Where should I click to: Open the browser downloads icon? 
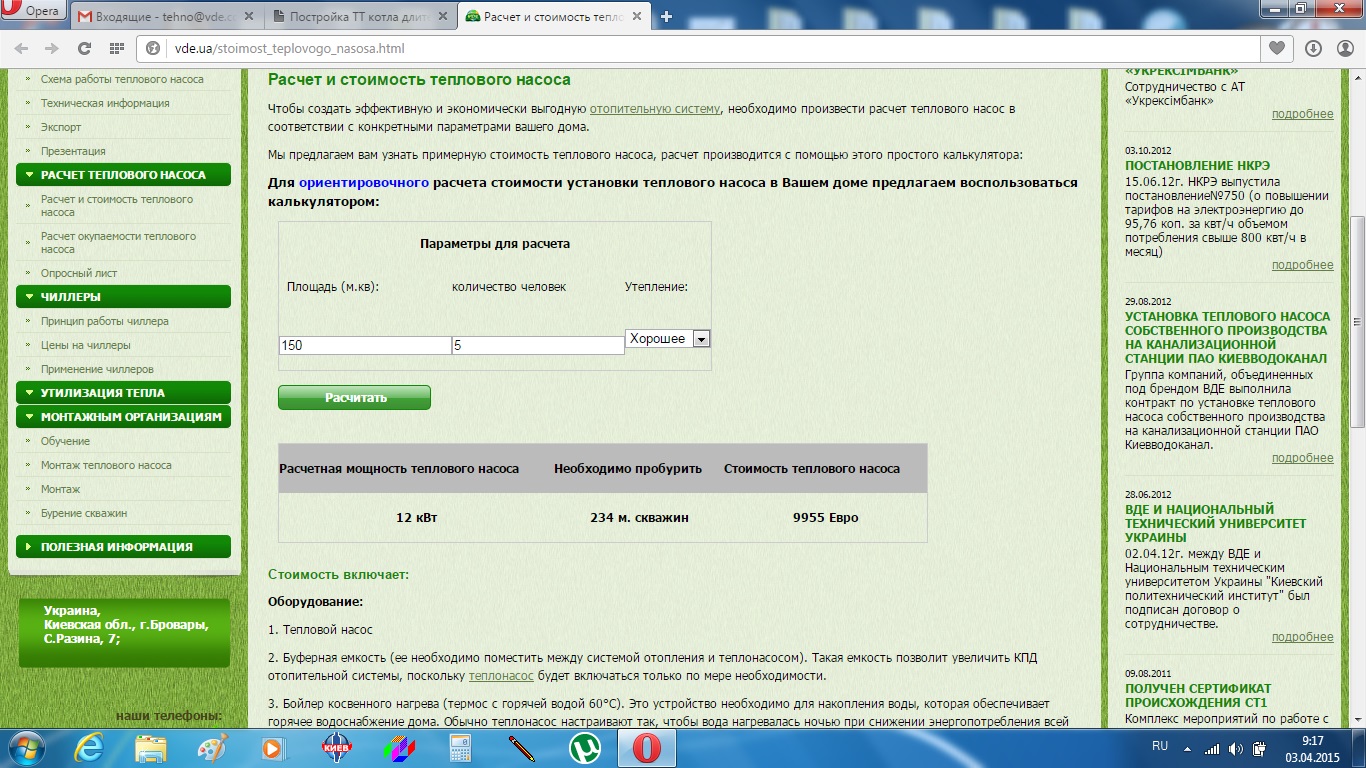pos(1314,48)
